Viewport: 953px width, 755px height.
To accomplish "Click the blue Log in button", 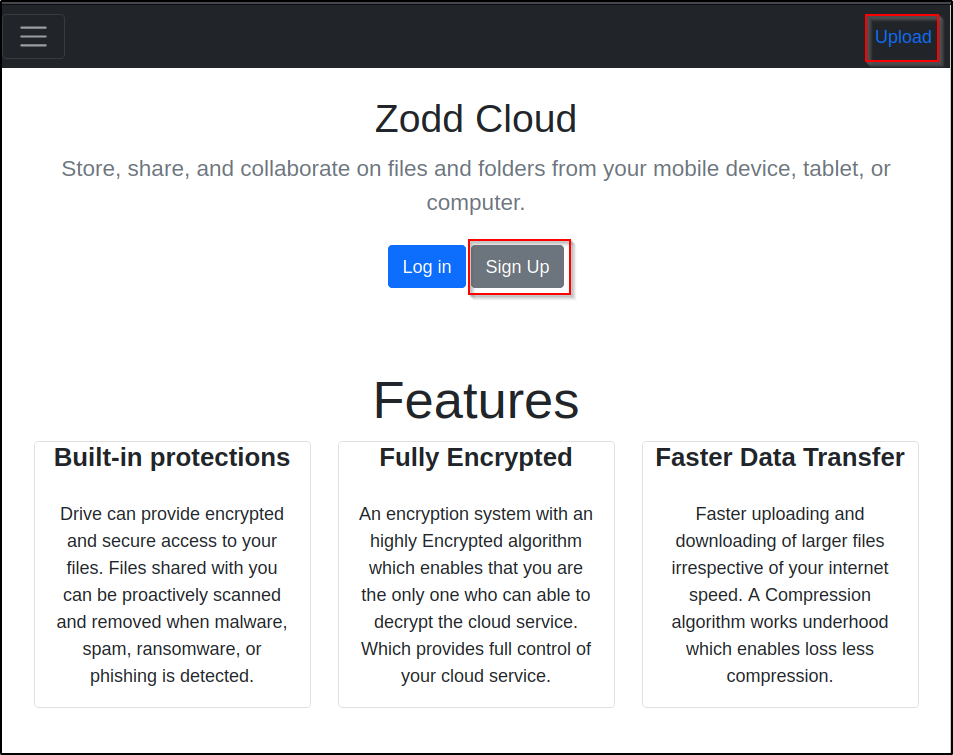I will (427, 267).
